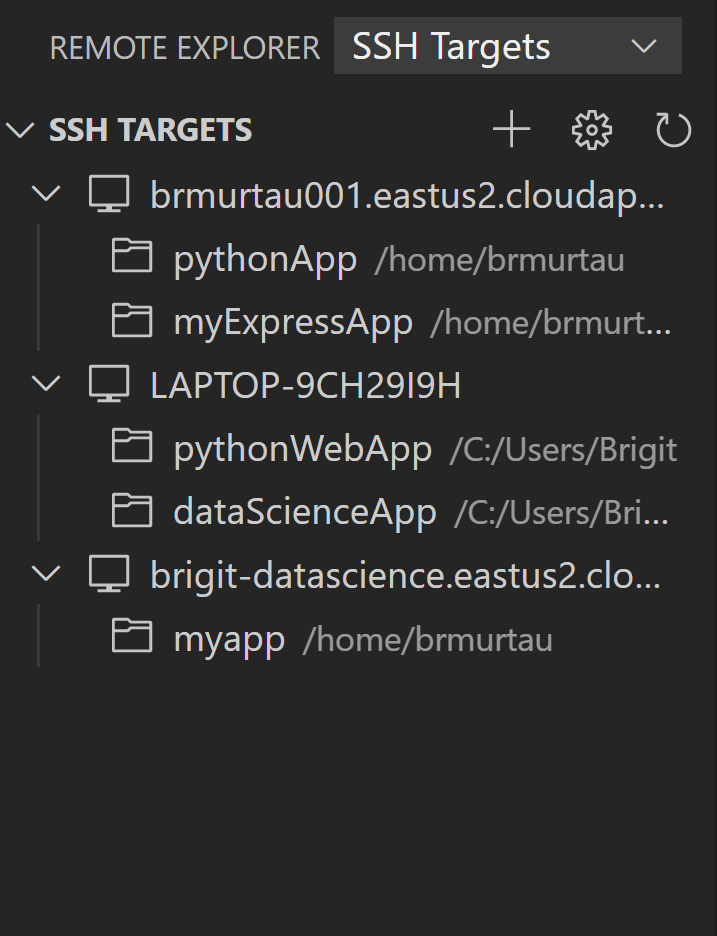Select the myapp folder under brigit-datascience
717x936 pixels.
pos(229,637)
